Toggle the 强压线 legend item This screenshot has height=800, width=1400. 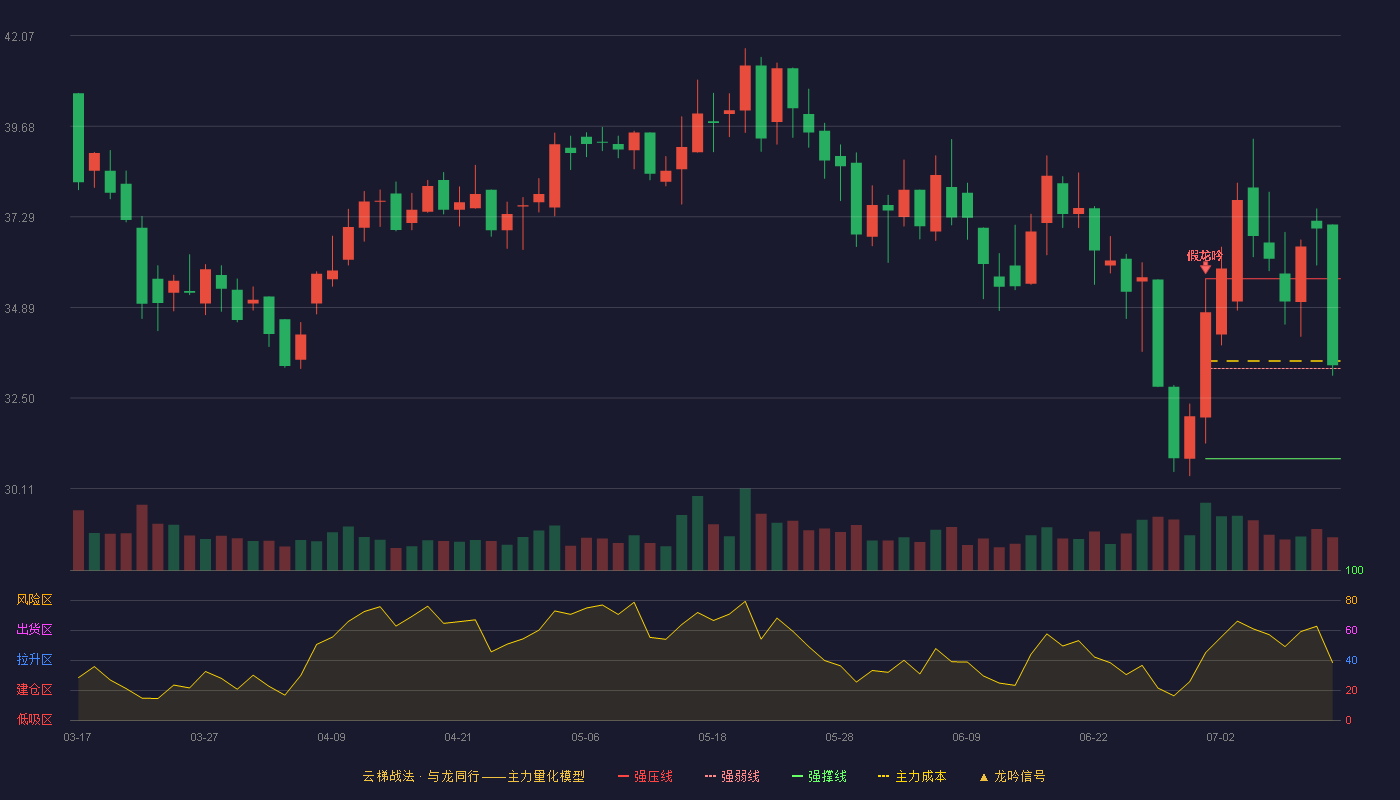click(645, 776)
